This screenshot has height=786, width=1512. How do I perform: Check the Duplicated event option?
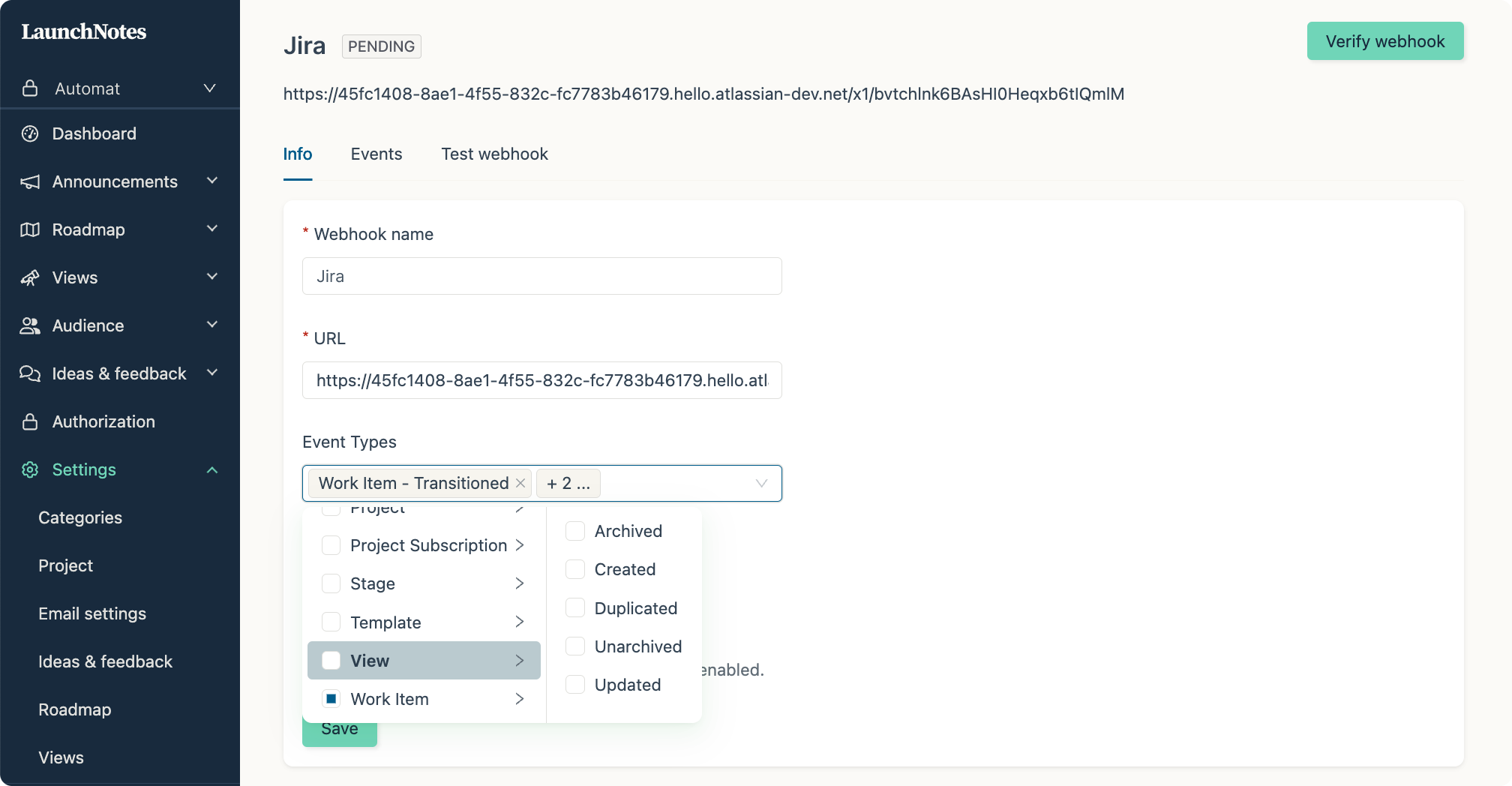[575, 608]
